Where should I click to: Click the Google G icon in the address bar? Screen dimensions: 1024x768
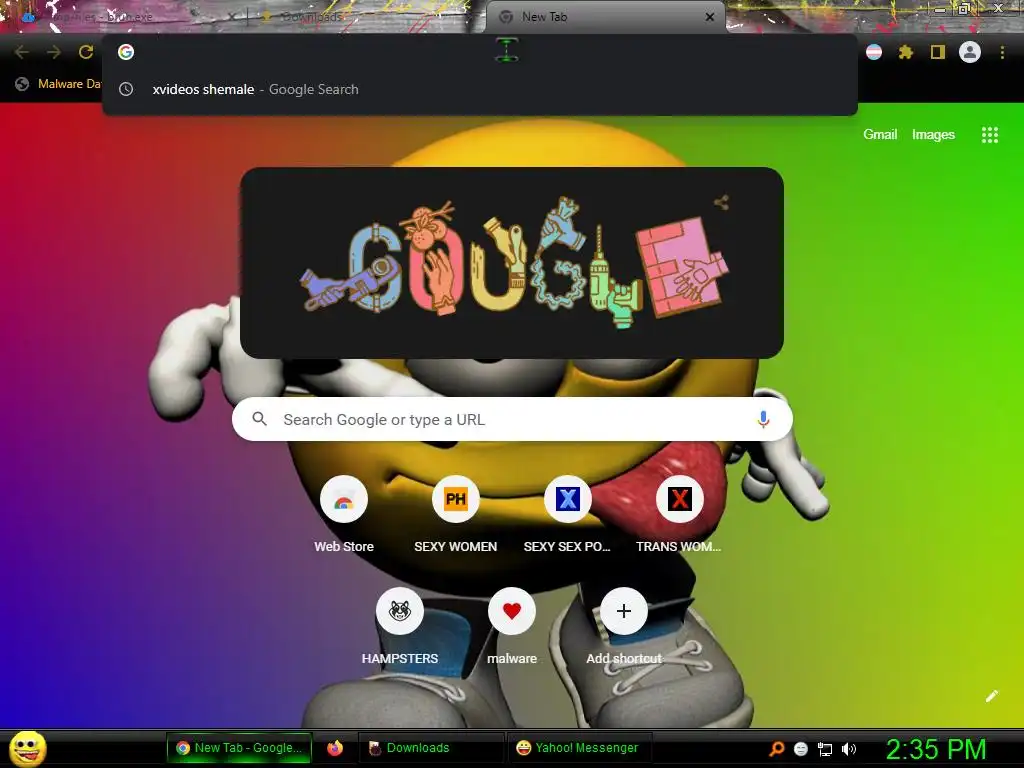[126, 52]
